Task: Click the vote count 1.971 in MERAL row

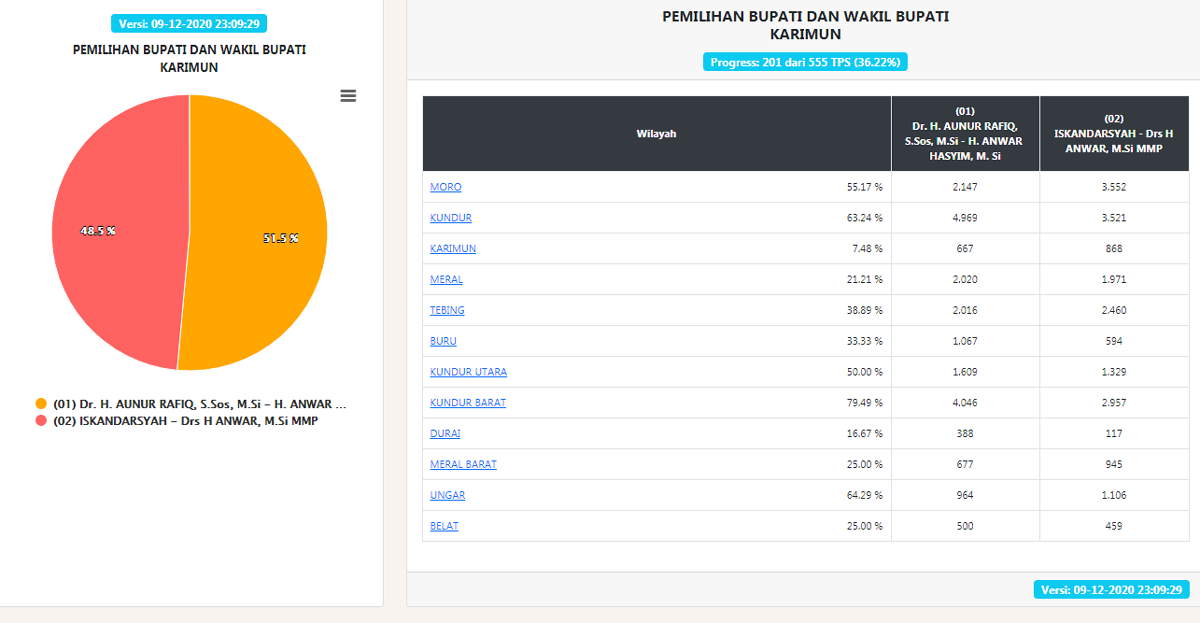Action: pos(1114,280)
